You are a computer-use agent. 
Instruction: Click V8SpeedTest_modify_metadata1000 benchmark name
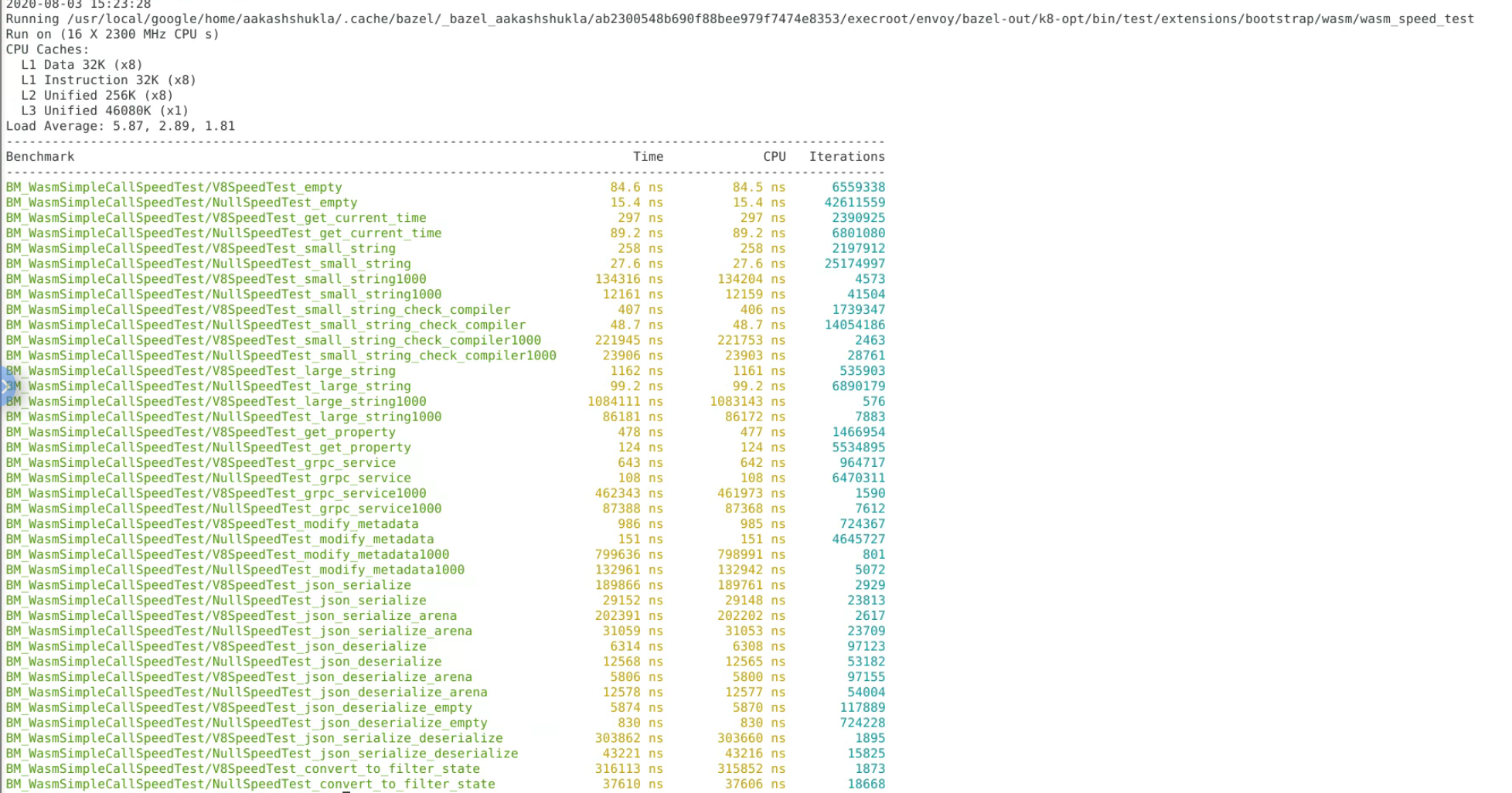pyautogui.click(x=228, y=554)
